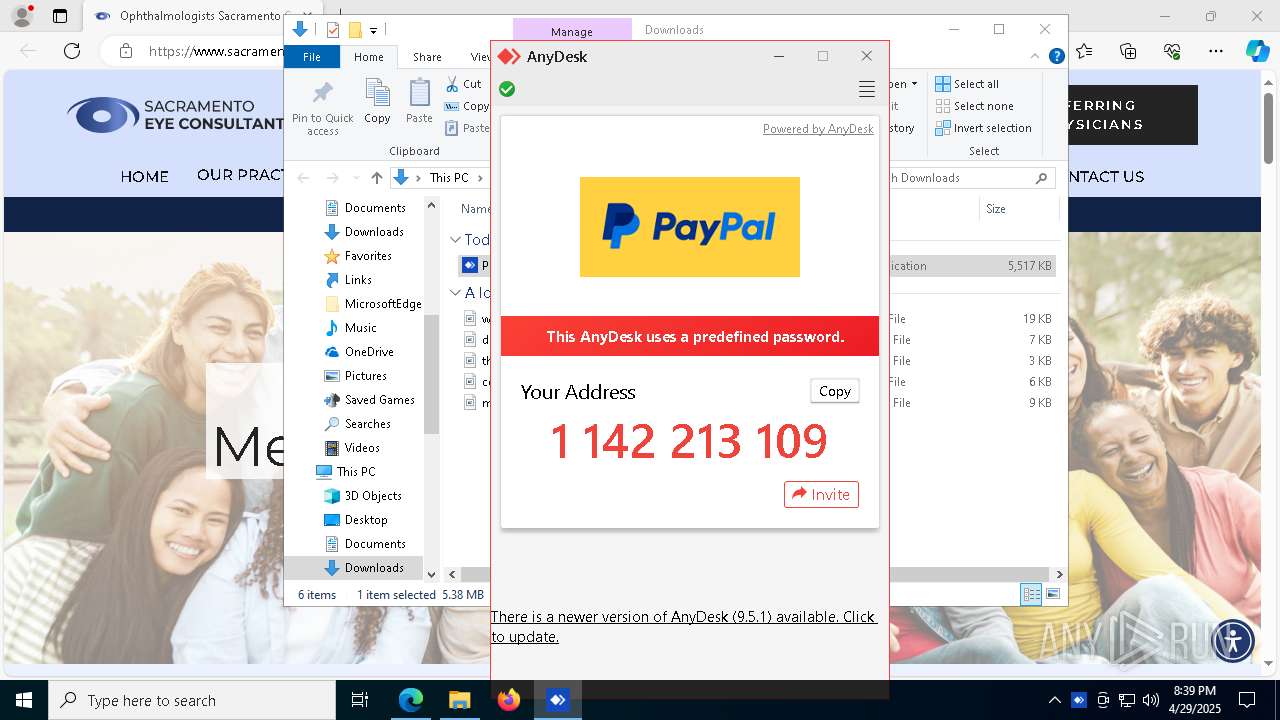This screenshot has width=1280, height=720.
Task: Open the Powered by AnyDesk link
Action: (818, 129)
